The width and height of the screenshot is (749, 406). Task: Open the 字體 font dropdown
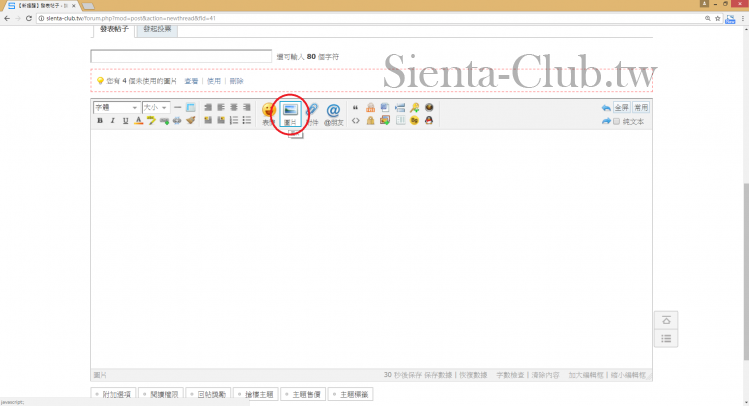click(116, 107)
